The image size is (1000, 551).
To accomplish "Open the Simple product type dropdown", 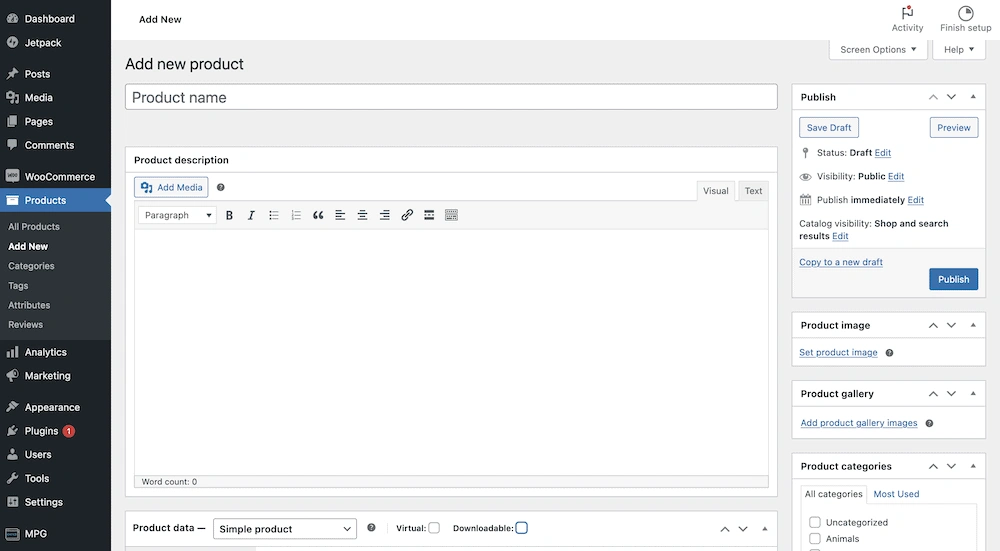I will click(285, 529).
